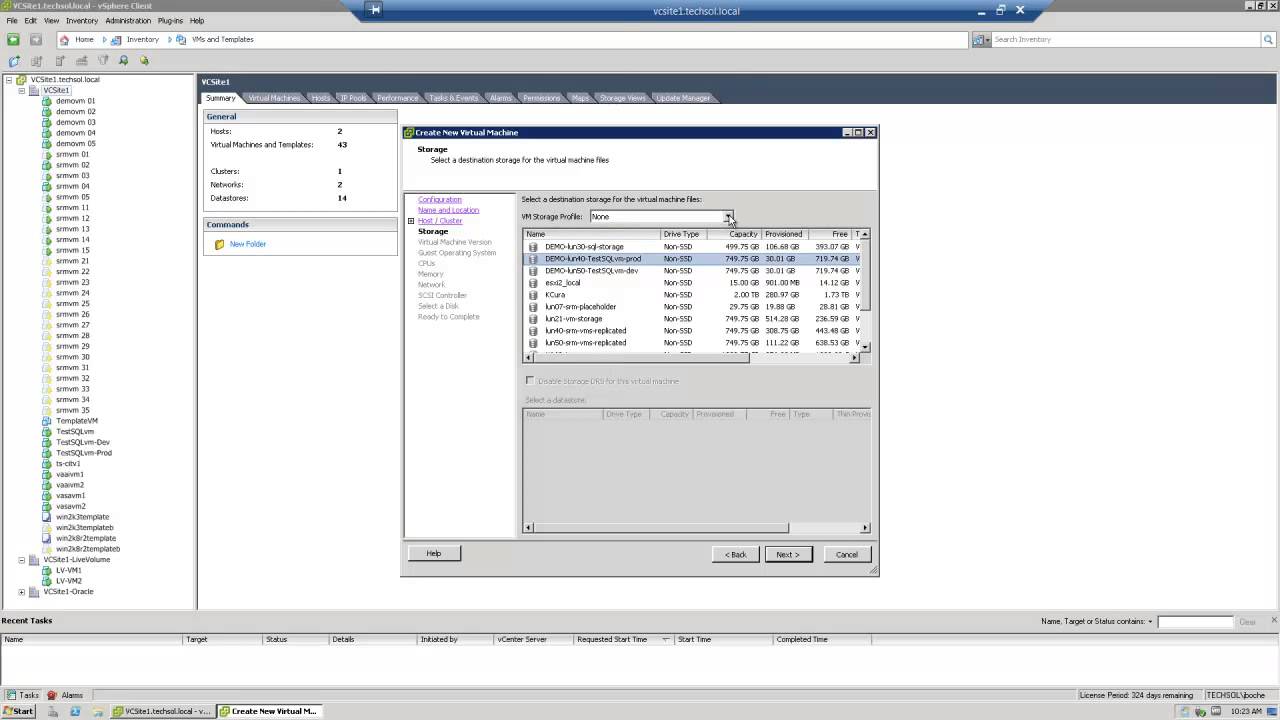Select LV-VM1 in the inventory tree
Viewport: 1280px width, 720px height.
(x=69, y=570)
